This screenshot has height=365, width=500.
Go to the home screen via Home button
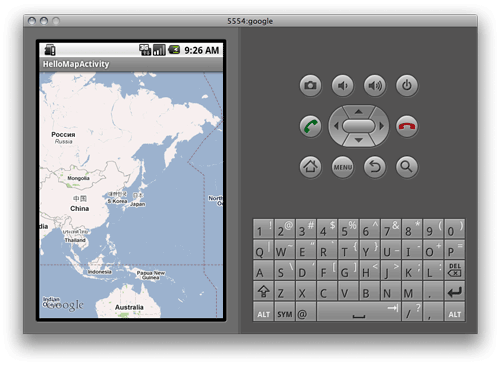click(310, 166)
